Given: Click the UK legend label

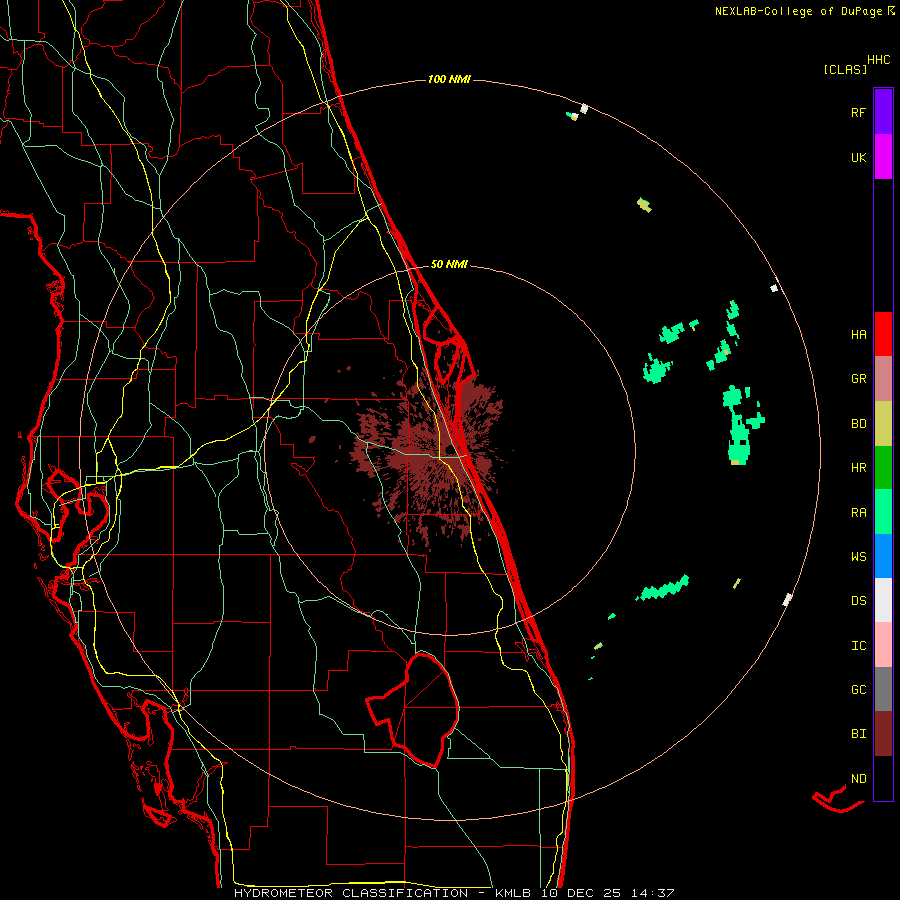Looking at the screenshot, I should tap(859, 157).
